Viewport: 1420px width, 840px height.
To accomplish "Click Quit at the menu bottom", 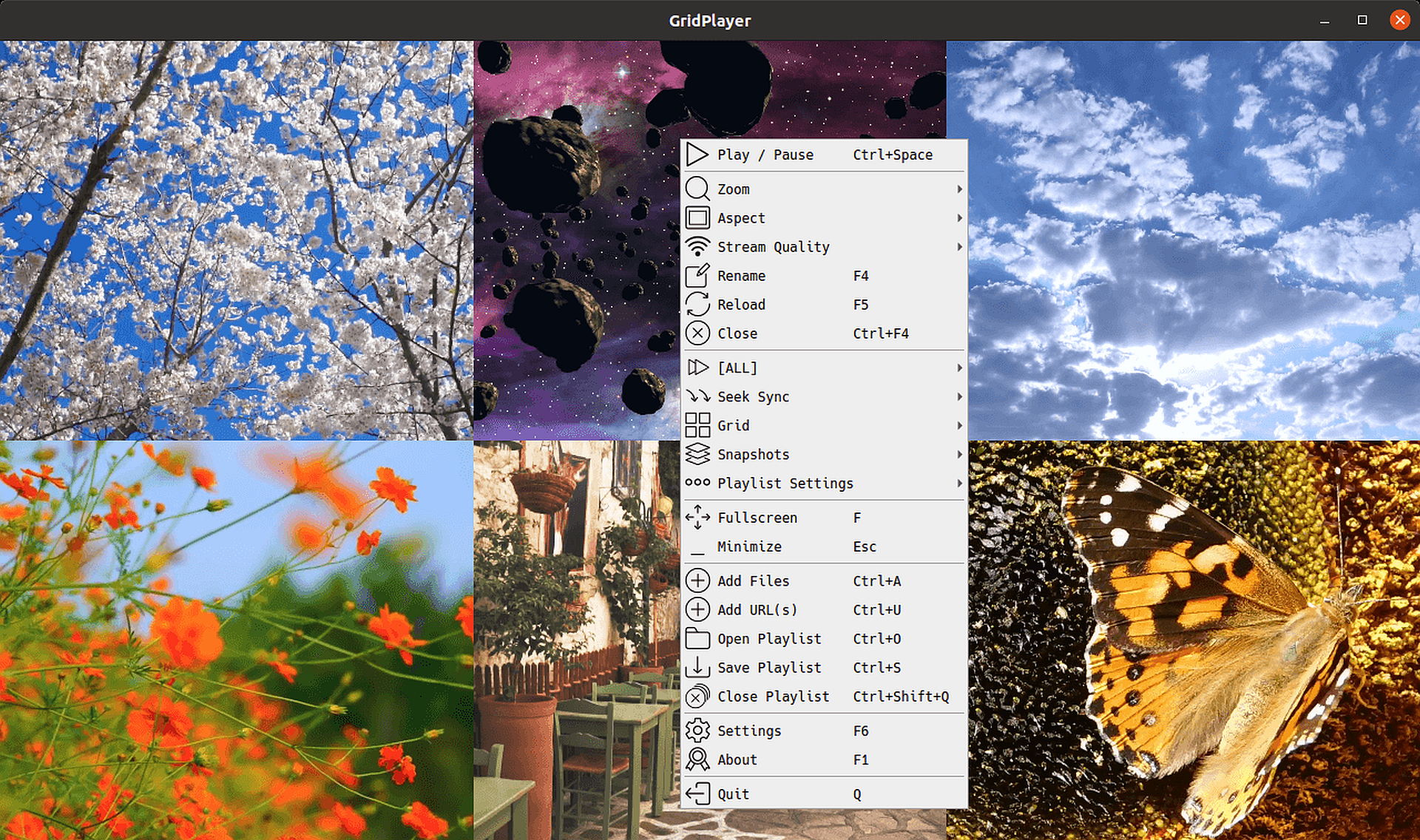I will click(733, 794).
